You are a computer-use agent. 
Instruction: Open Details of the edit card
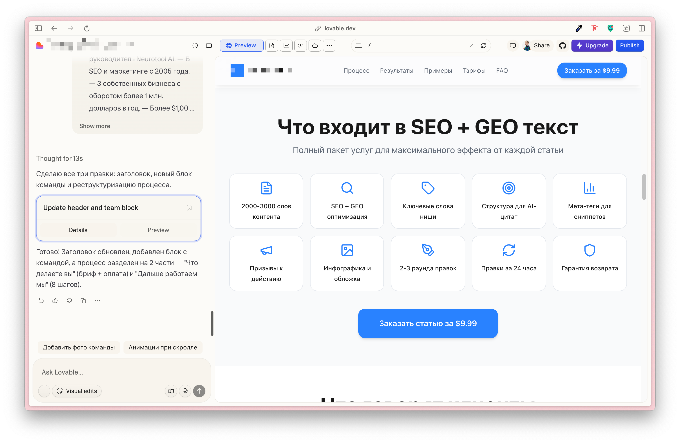coord(78,230)
